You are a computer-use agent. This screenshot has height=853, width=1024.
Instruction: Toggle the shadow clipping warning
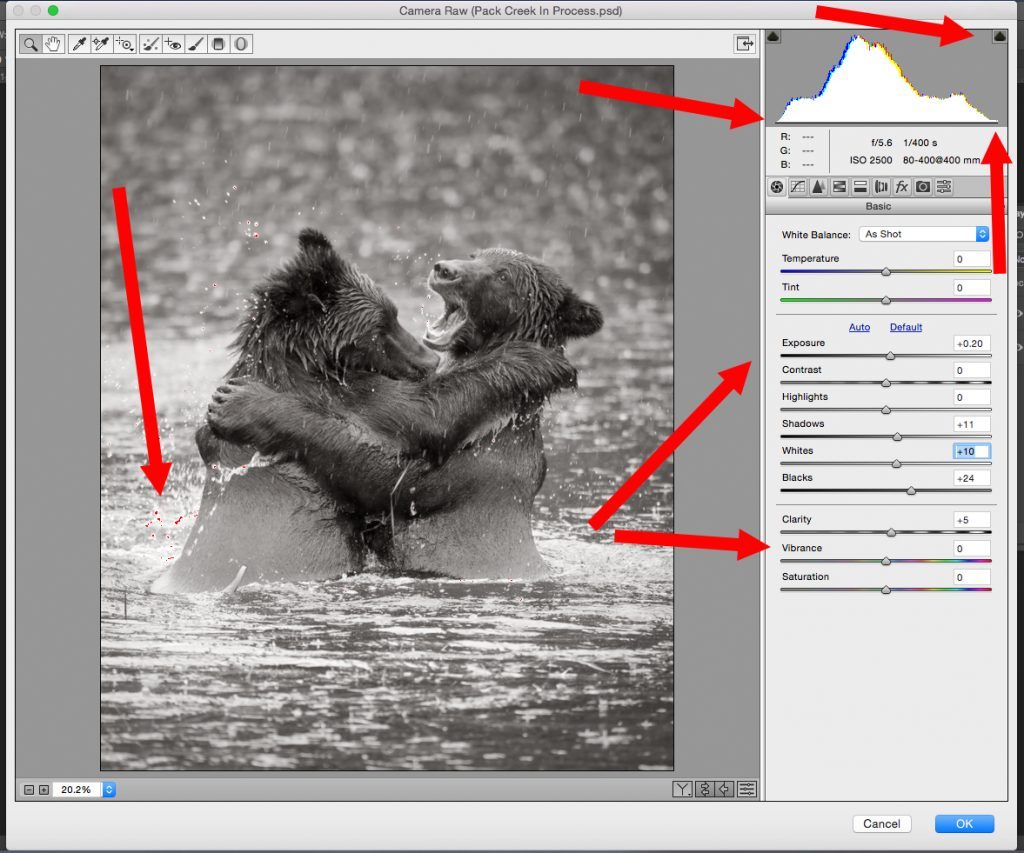coord(774,37)
